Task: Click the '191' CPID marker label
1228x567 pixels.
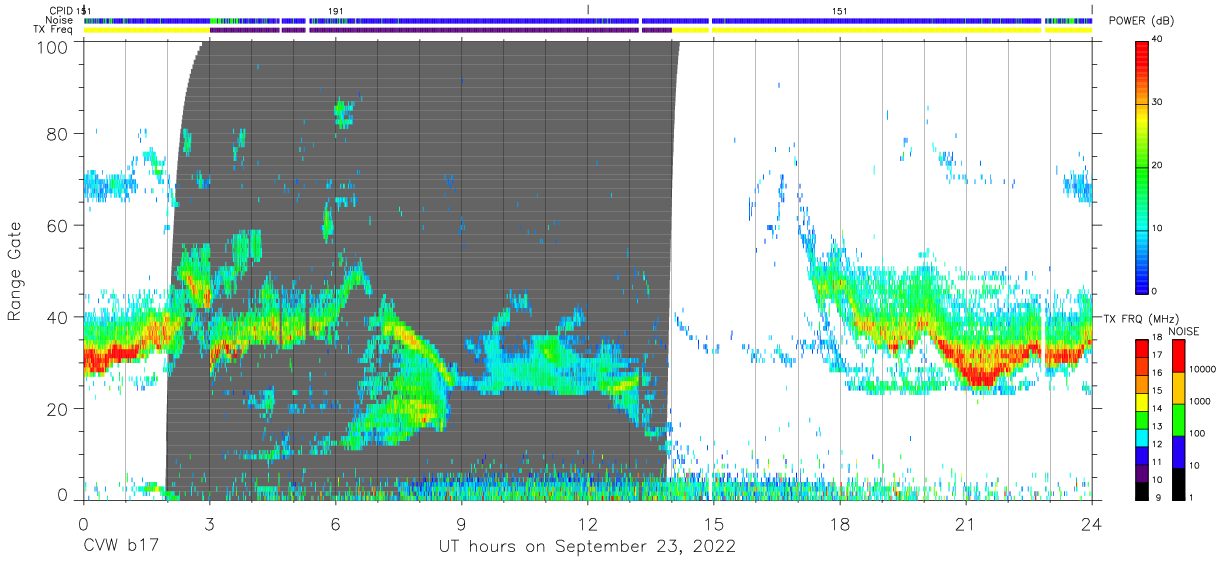Action: [x=336, y=10]
